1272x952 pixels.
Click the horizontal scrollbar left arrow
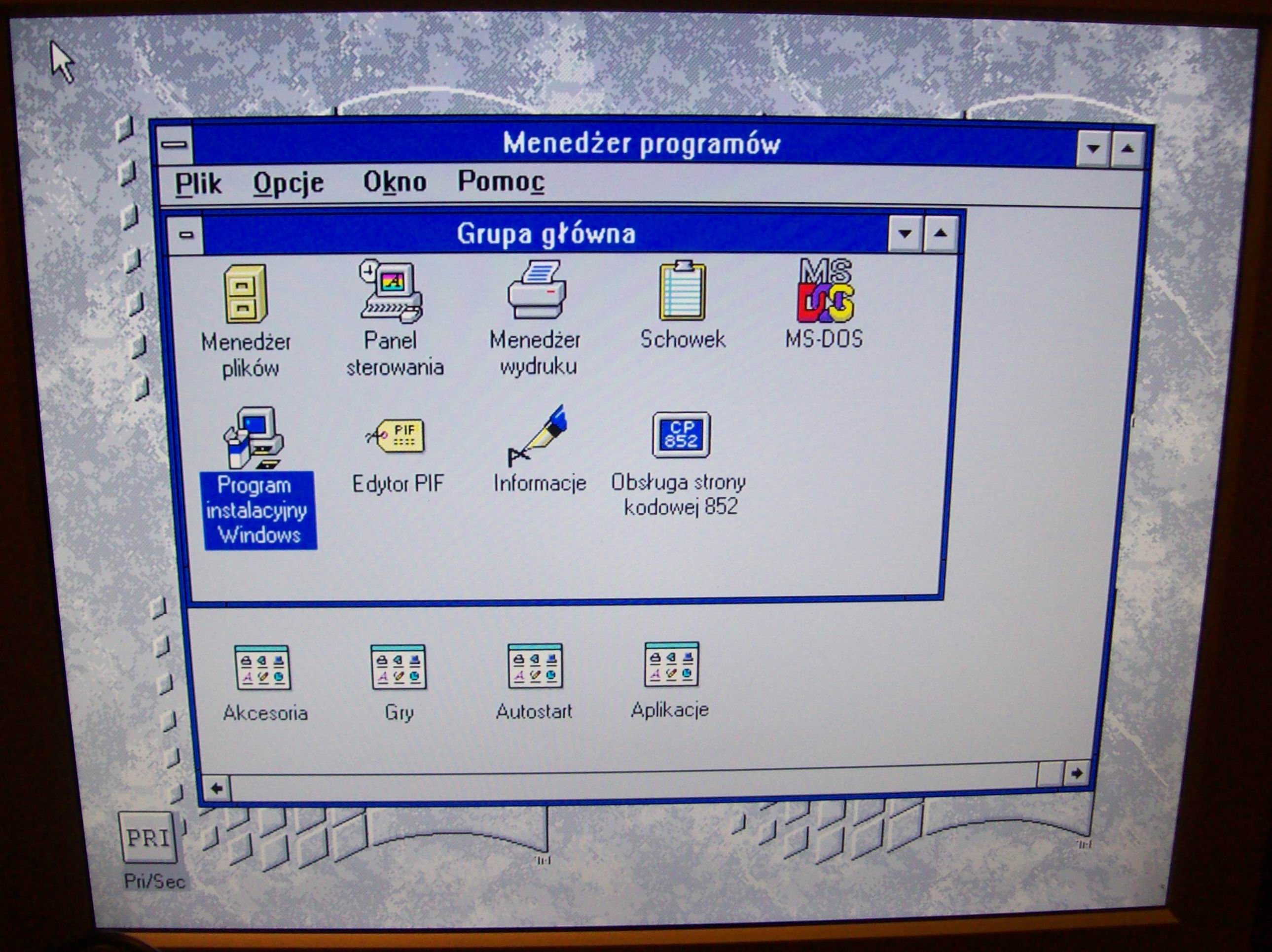217,788
